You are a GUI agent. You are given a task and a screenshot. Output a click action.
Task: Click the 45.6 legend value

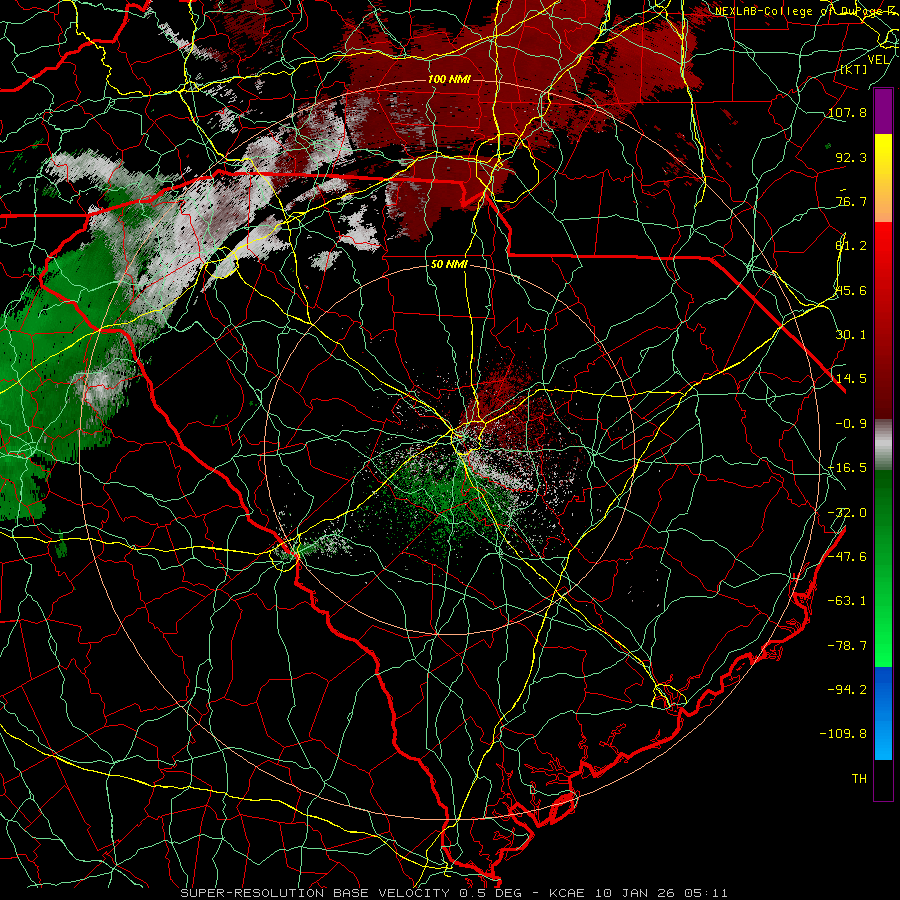click(851, 290)
